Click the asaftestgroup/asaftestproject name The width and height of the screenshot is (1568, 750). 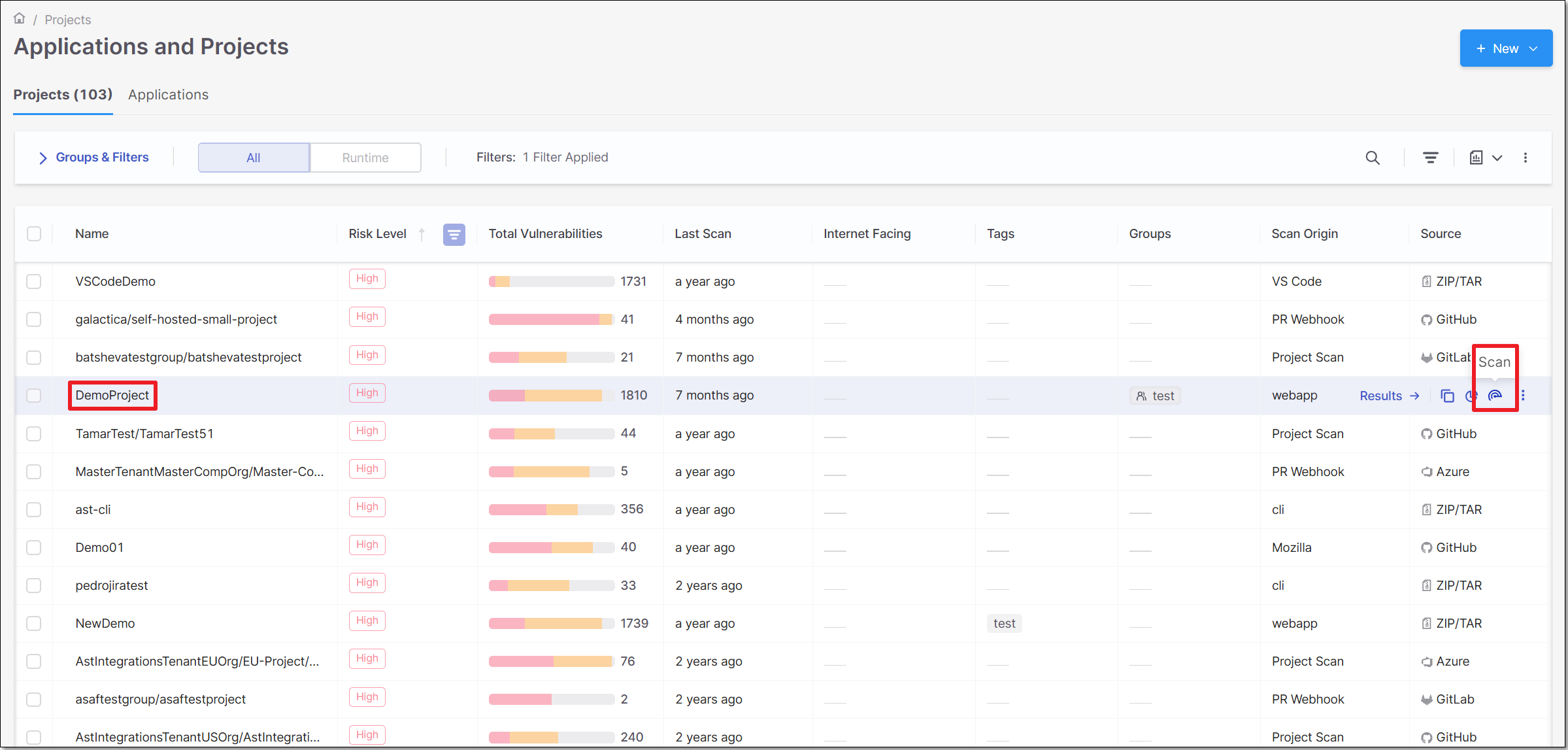point(161,700)
